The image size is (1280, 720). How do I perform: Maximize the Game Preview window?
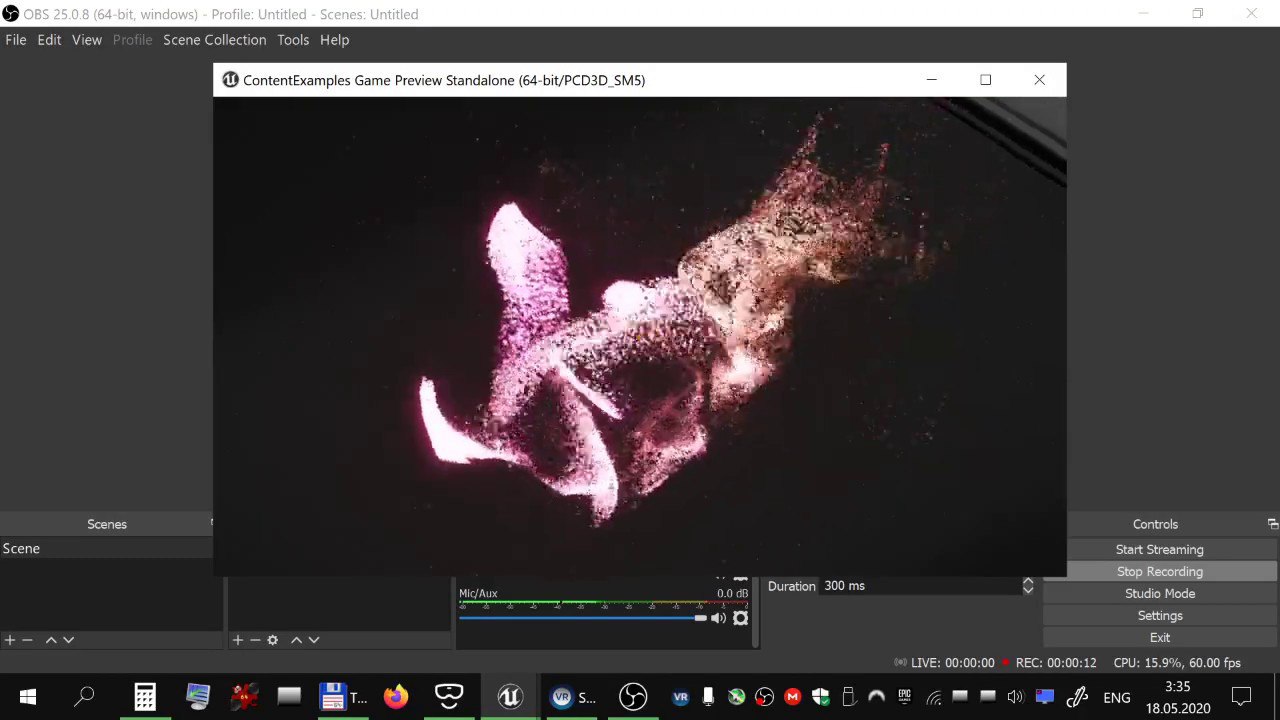coord(985,80)
